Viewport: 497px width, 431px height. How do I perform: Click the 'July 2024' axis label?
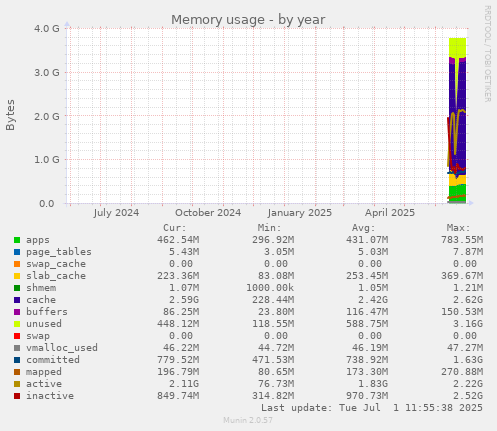(x=116, y=213)
